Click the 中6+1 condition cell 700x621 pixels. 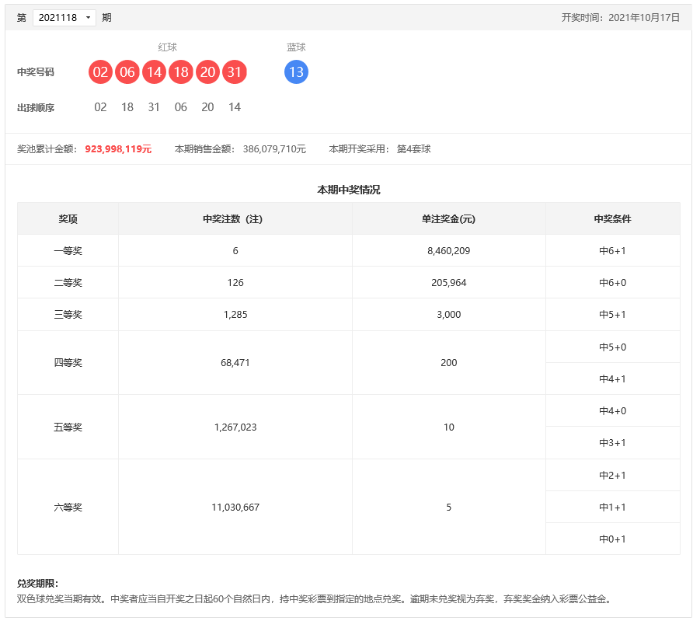tap(612, 251)
